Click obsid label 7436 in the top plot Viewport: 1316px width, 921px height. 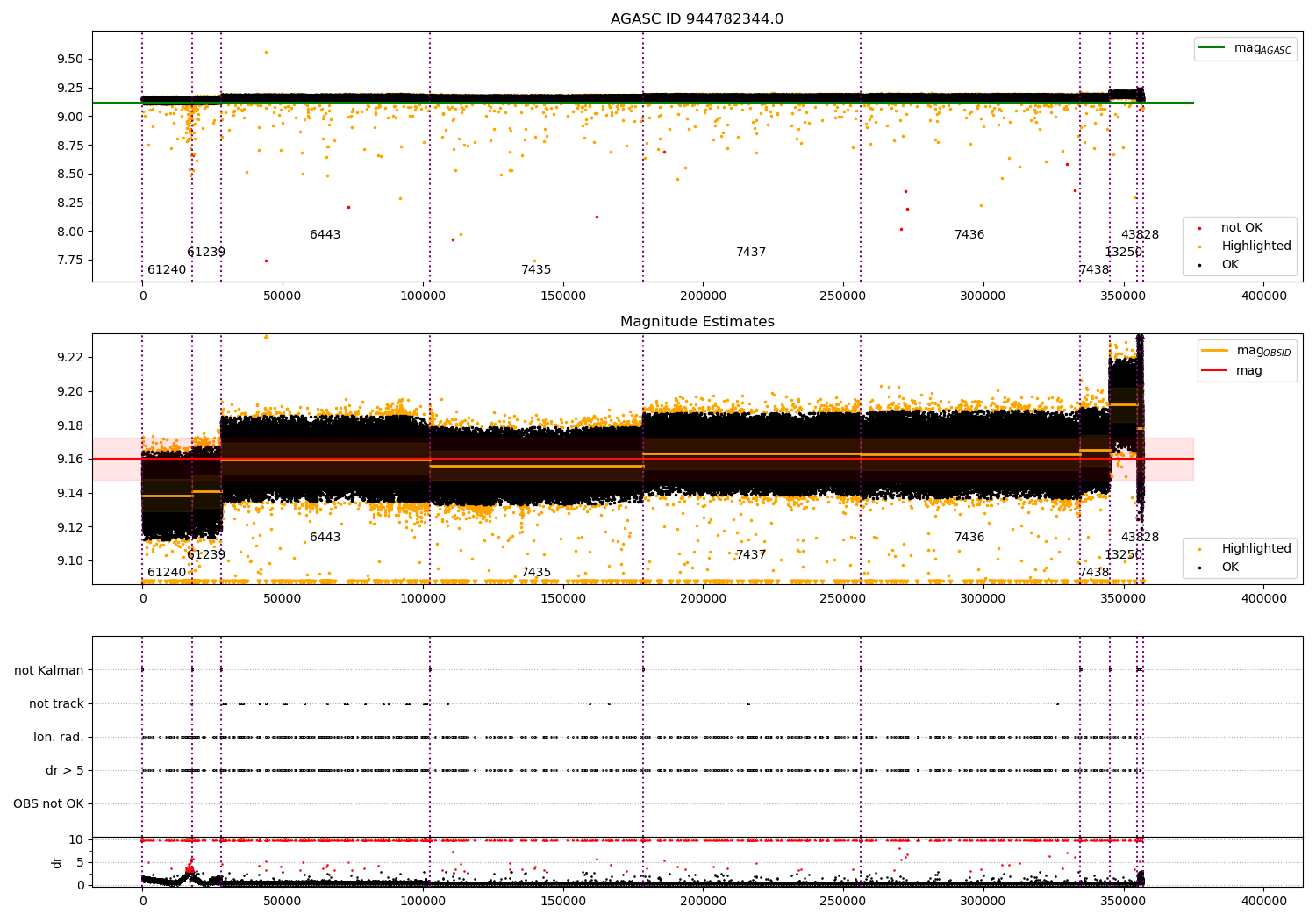[x=969, y=235]
